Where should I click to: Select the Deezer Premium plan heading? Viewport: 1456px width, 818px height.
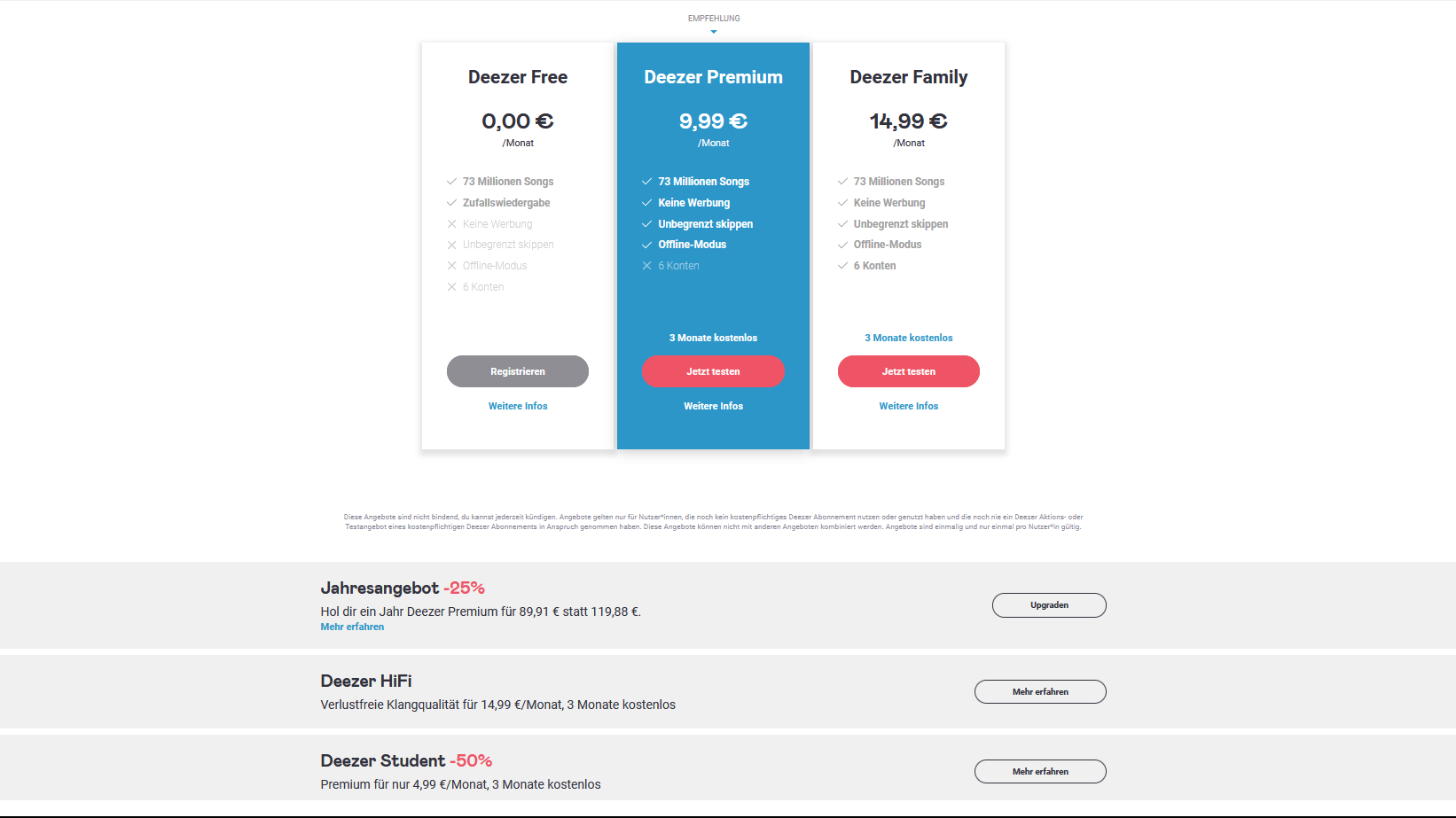(x=714, y=77)
